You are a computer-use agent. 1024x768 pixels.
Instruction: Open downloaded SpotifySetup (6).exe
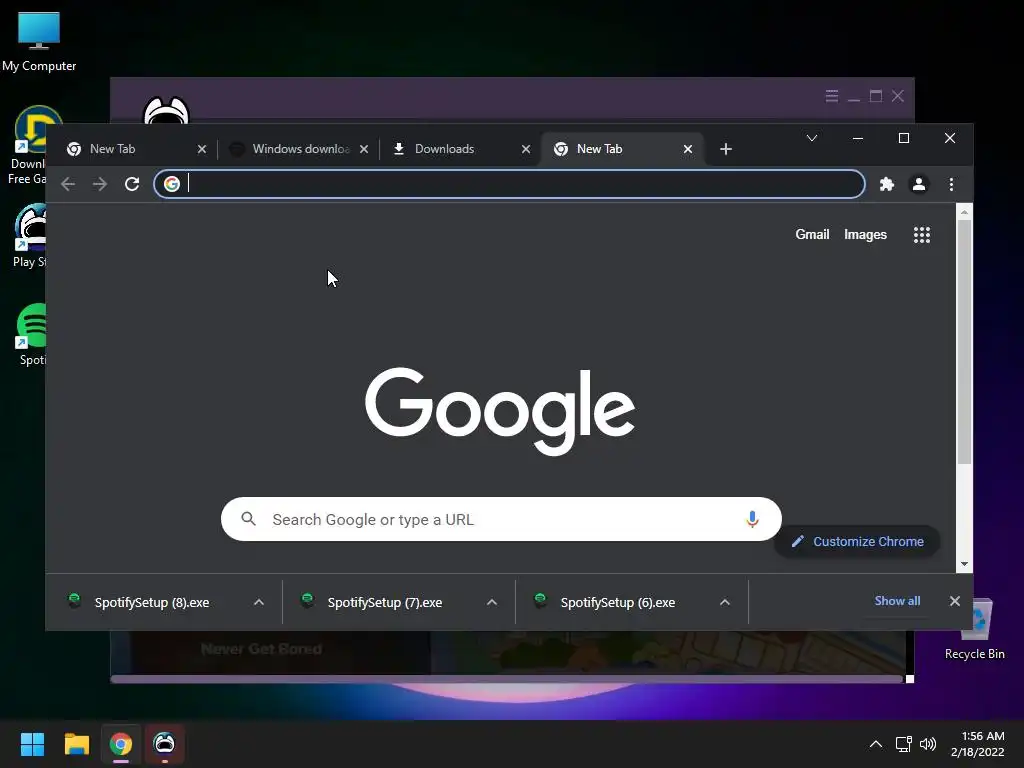point(618,602)
